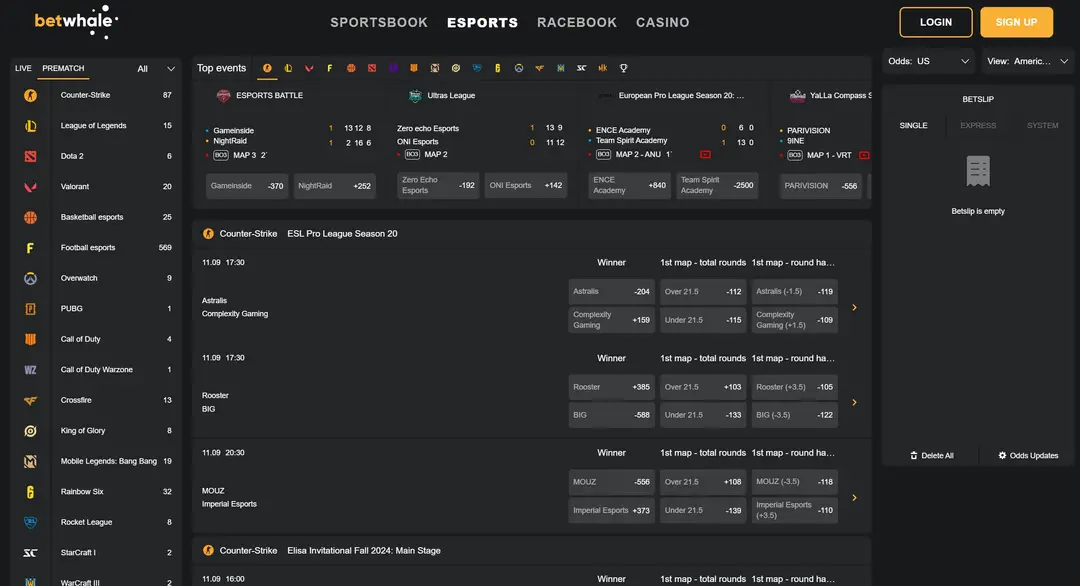Click Delete All trash icon in betslip
Image resolution: width=1080 pixels, height=586 pixels.
click(x=914, y=455)
